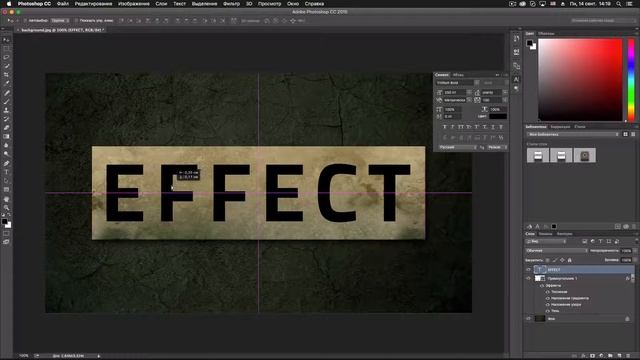This screenshot has height=360, width=640.
Task: Click the layer opacity input field
Action: pyautogui.click(x=626, y=251)
